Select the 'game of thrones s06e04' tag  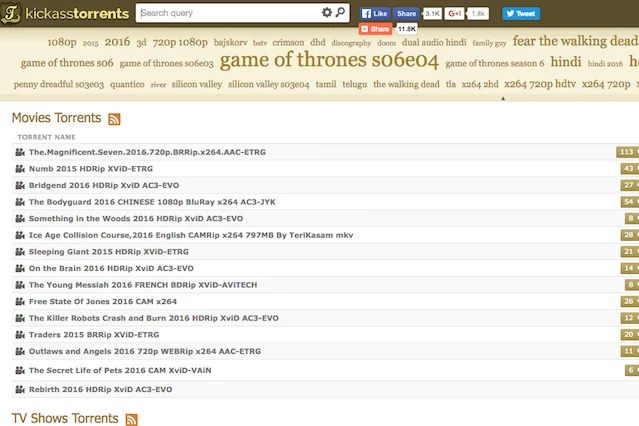point(329,60)
